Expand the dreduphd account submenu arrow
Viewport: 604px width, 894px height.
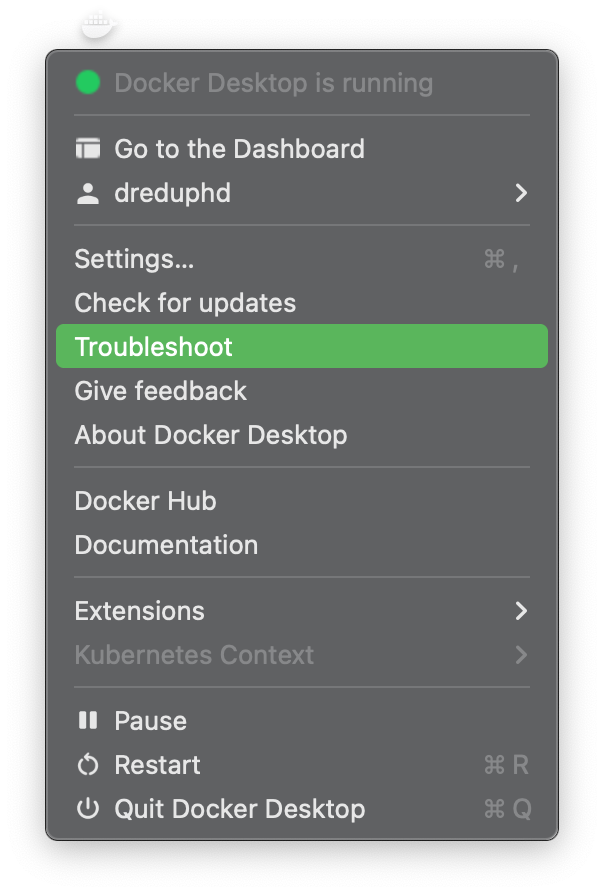[521, 193]
